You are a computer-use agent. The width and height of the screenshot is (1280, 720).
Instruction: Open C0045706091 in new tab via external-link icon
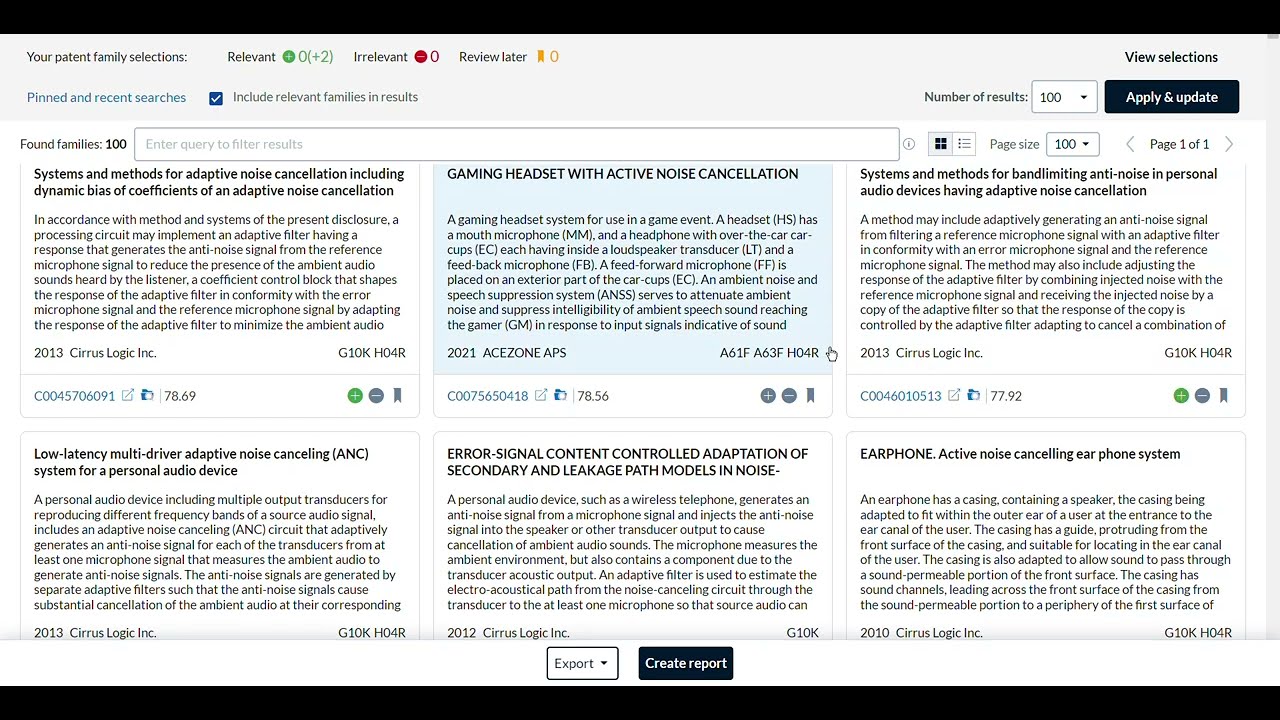coord(128,396)
